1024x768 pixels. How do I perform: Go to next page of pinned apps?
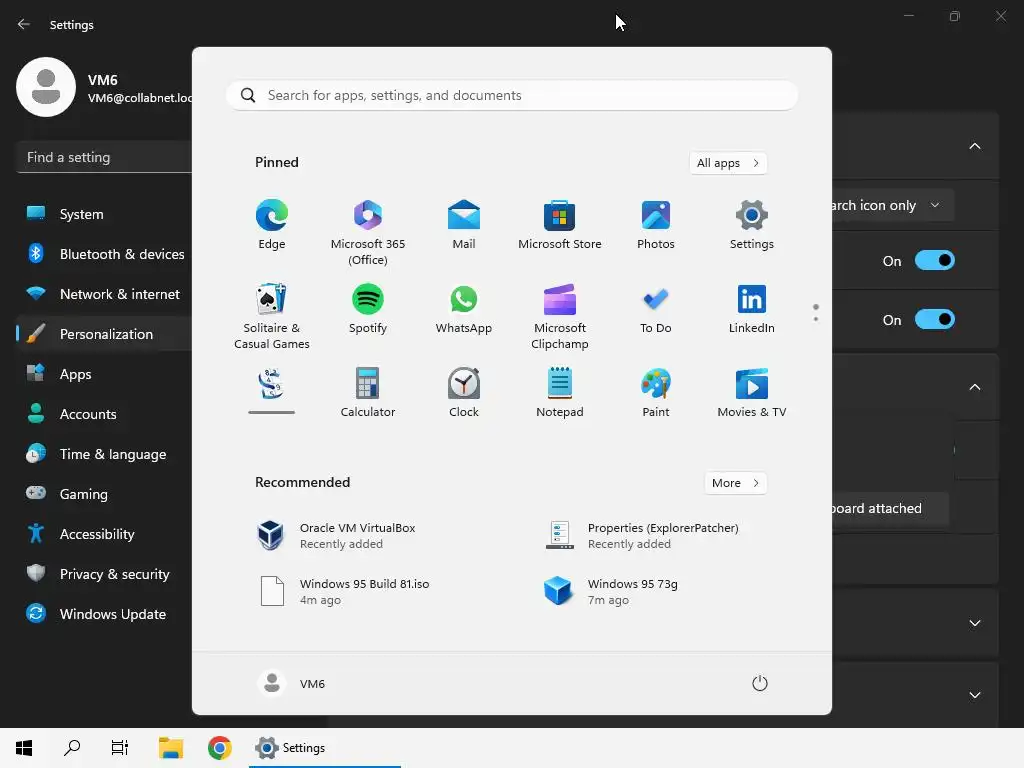pos(816,319)
